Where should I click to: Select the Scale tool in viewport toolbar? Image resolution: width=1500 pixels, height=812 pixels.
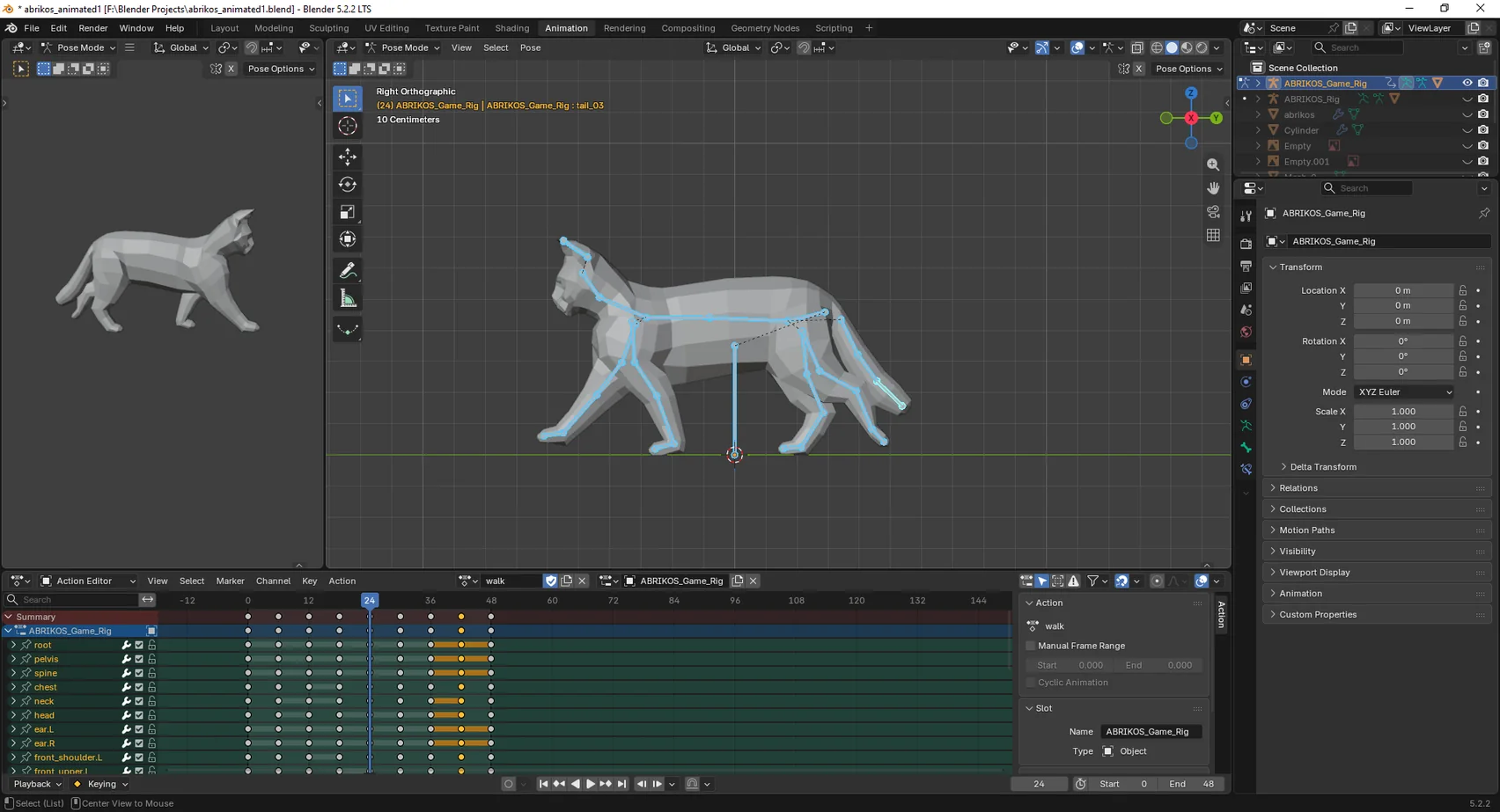348,212
